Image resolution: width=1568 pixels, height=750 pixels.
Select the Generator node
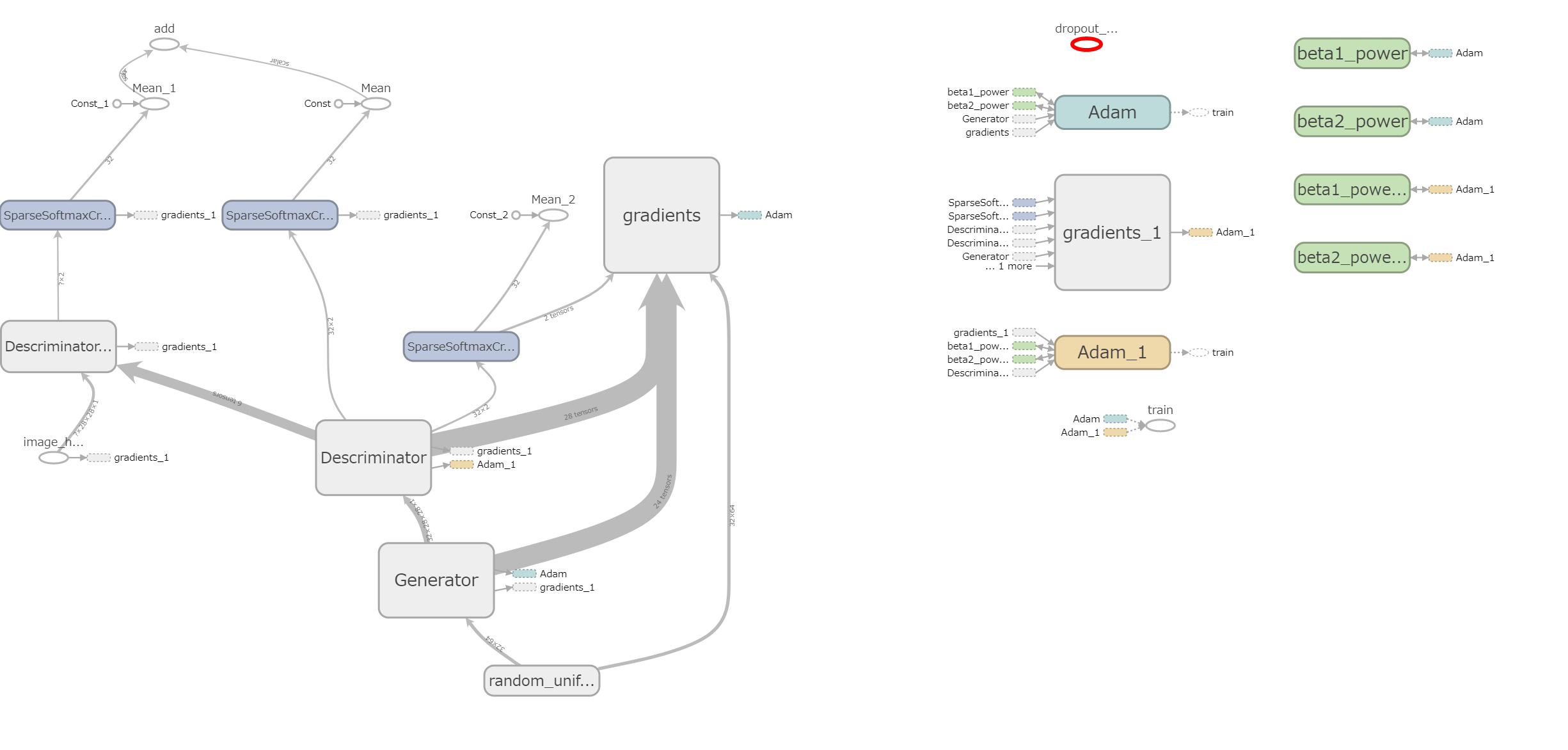click(436, 580)
